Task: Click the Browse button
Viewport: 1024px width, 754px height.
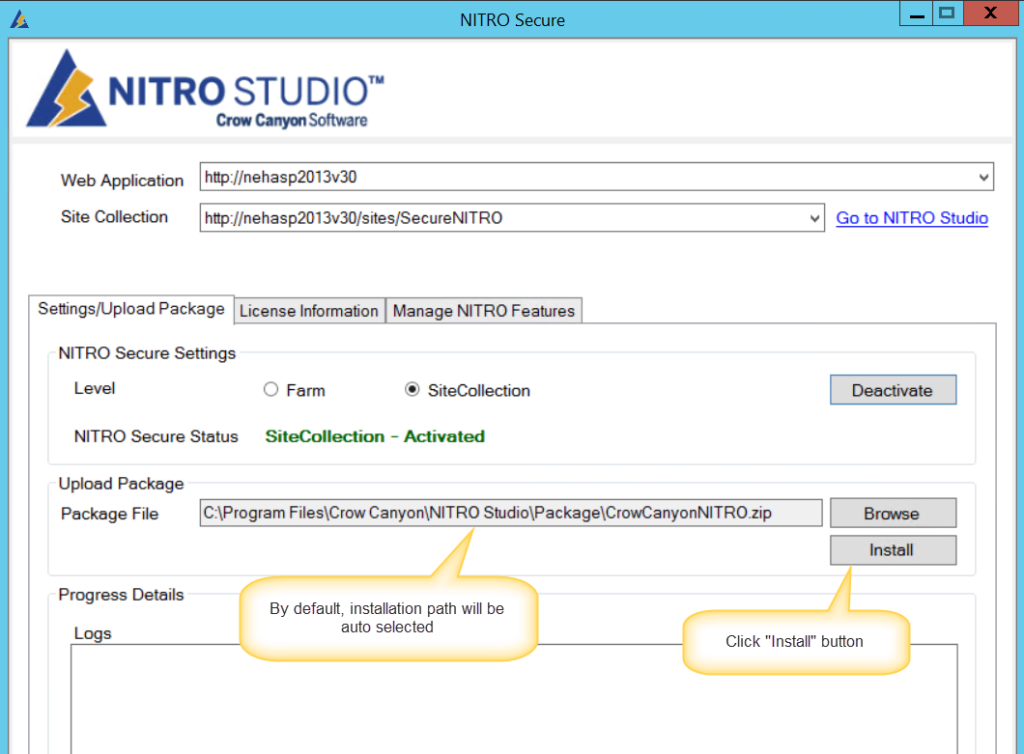Action: point(892,513)
